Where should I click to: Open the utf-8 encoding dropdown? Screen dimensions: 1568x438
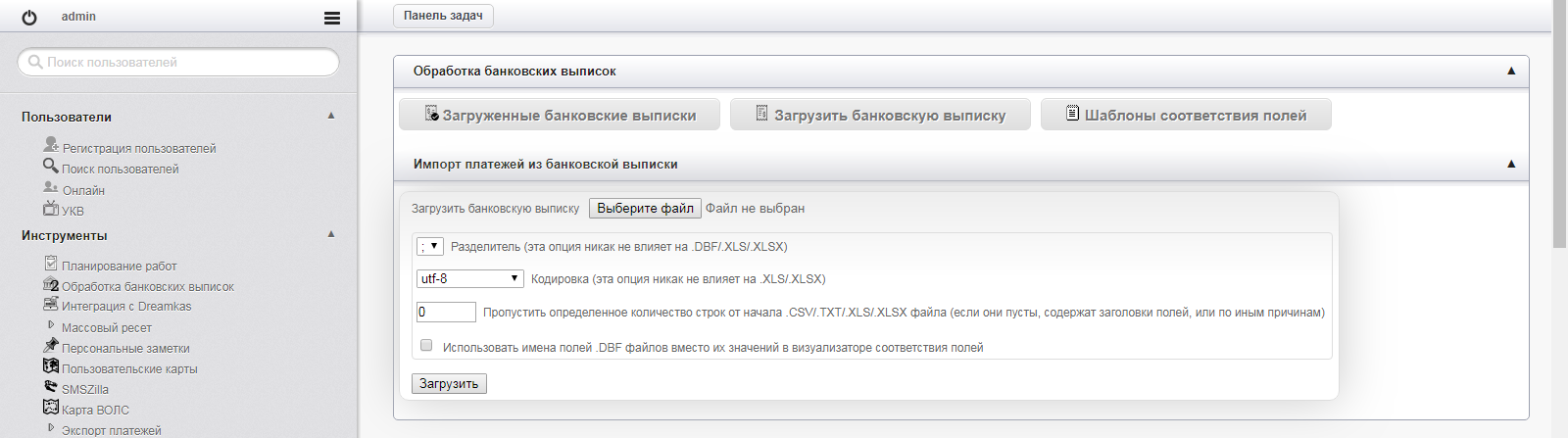click(x=469, y=279)
